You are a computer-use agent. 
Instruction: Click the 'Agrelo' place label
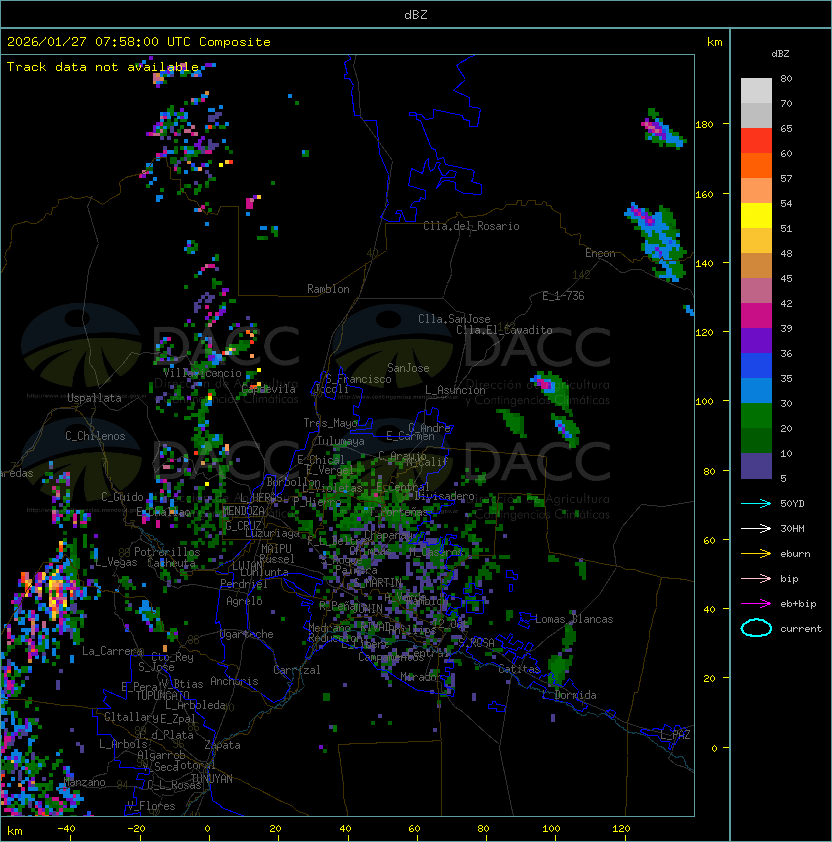coord(244,601)
